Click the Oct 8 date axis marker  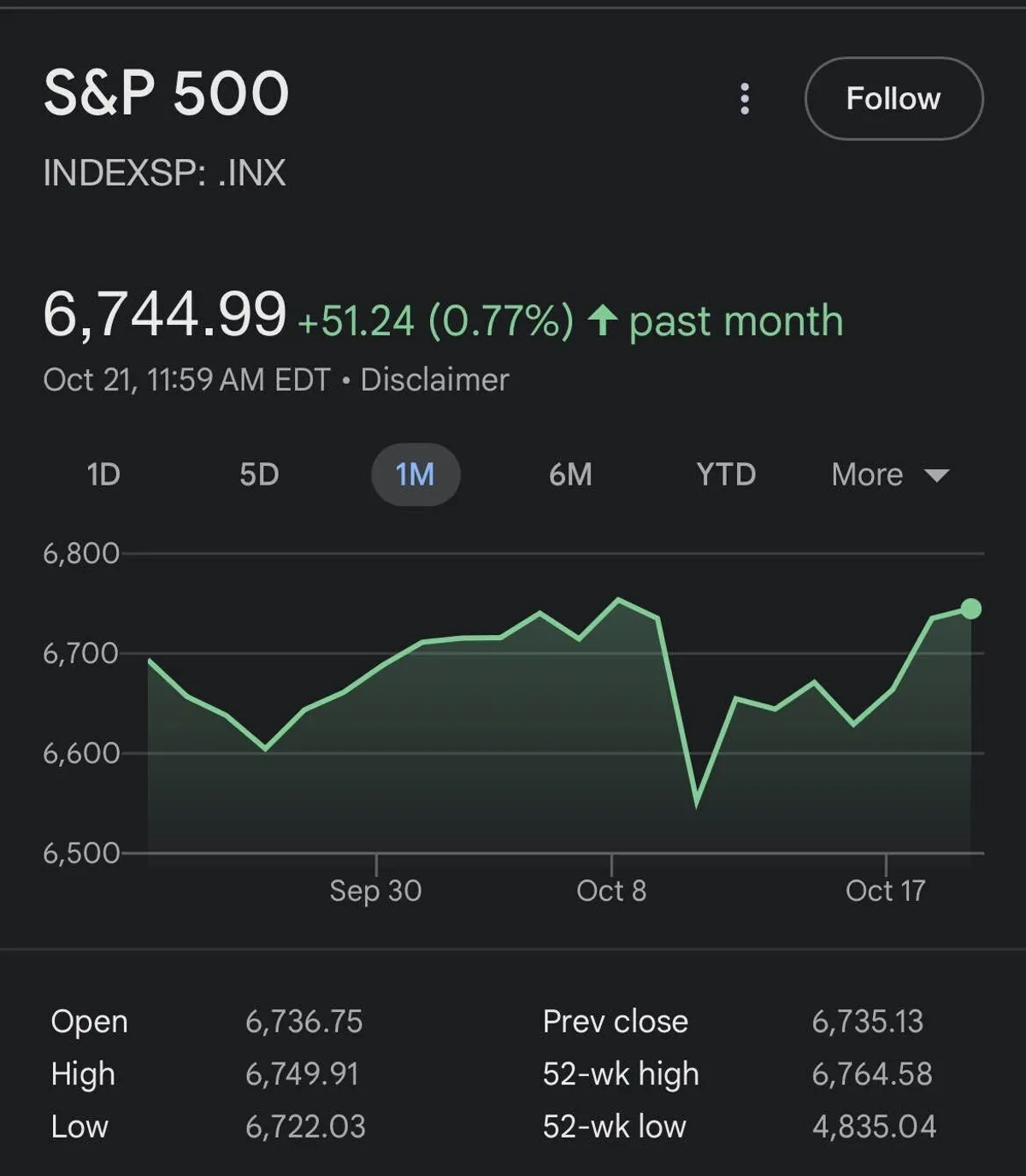click(x=611, y=891)
